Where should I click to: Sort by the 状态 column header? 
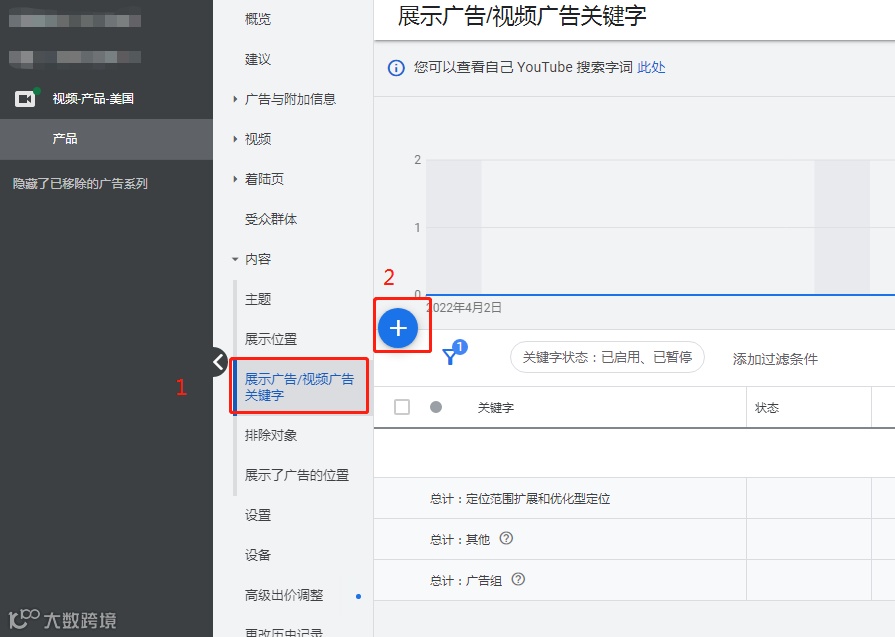(767, 408)
